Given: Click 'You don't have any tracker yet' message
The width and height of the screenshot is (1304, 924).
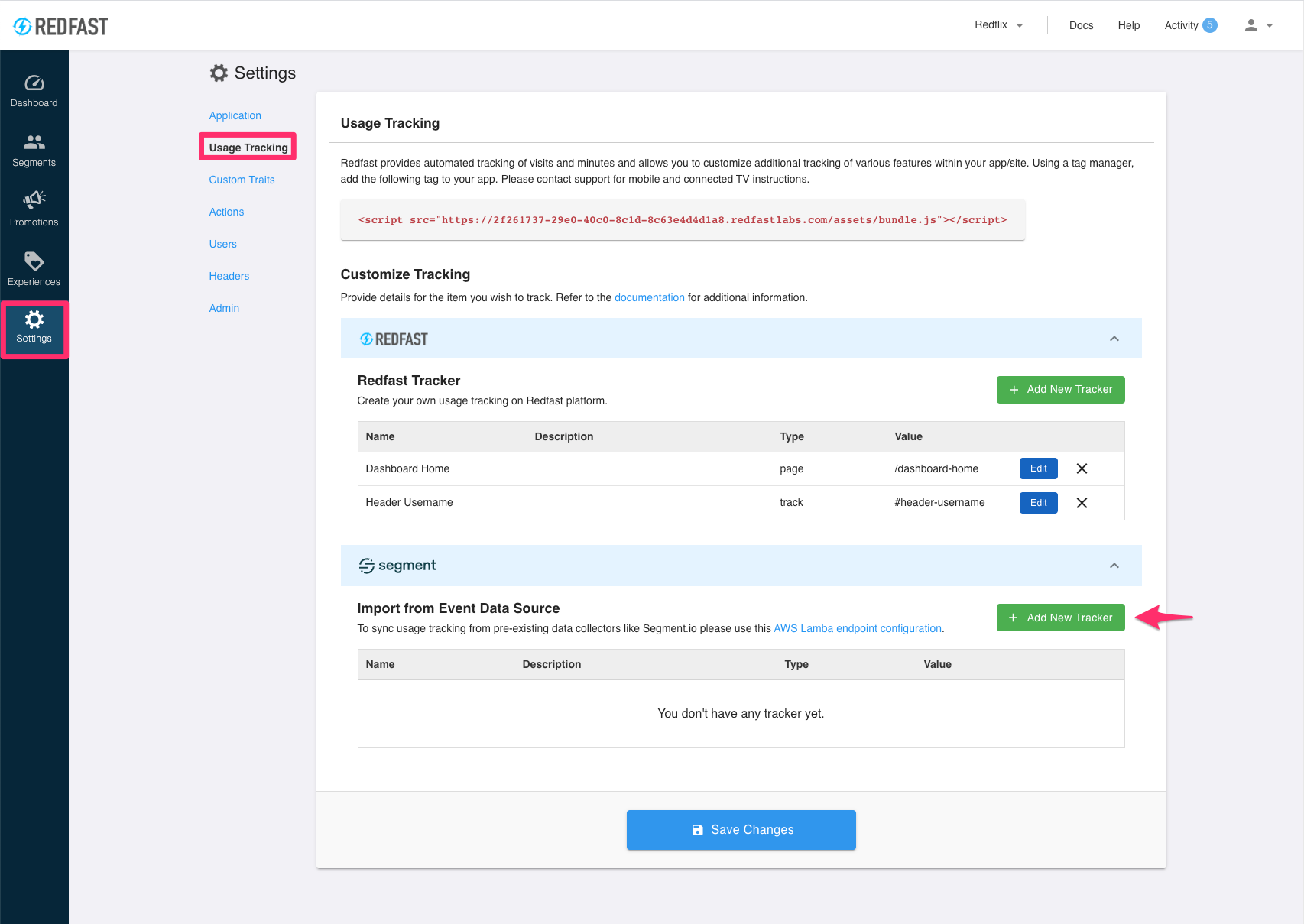Looking at the screenshot, I should tap(741, 713).
